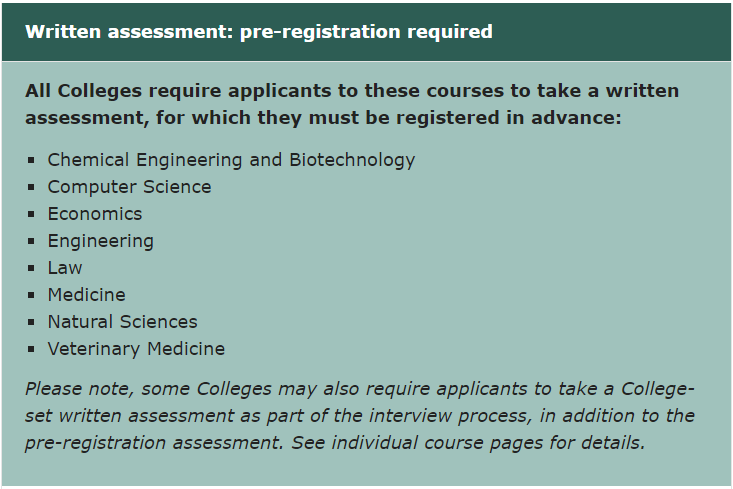Screen dimensions: 733x489
Task: Select Law from the course list
Action: (65, 268)
